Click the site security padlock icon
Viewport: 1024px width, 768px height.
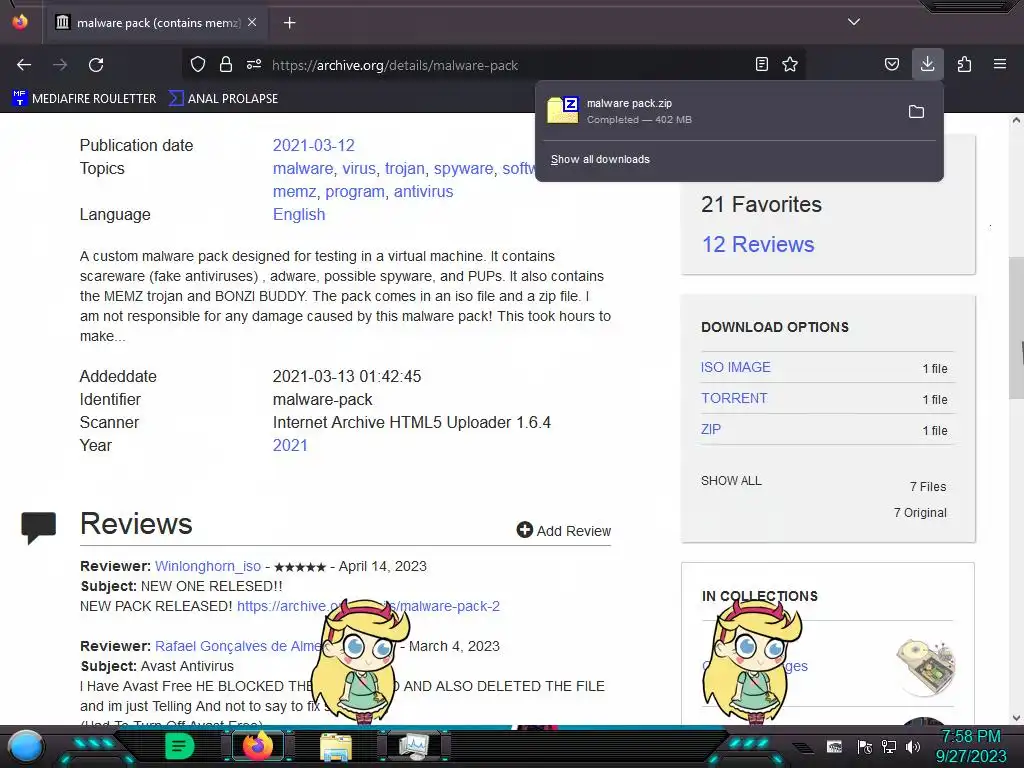tap(226, 64)
